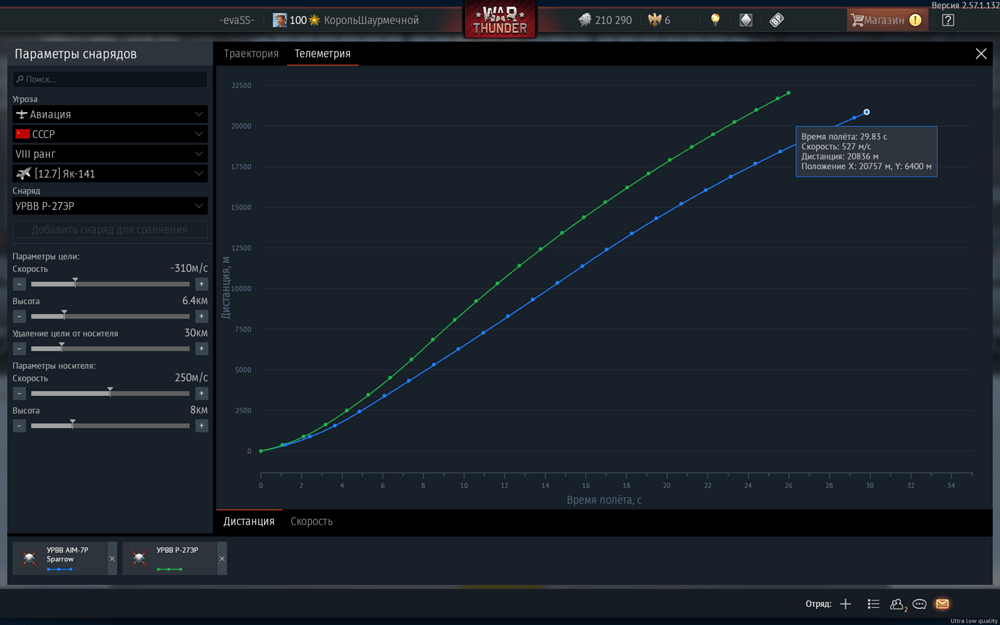The image size is (1000, 625).
Task: Click the Р-27ЭР missile thumbnail icon
Action: 139,558
